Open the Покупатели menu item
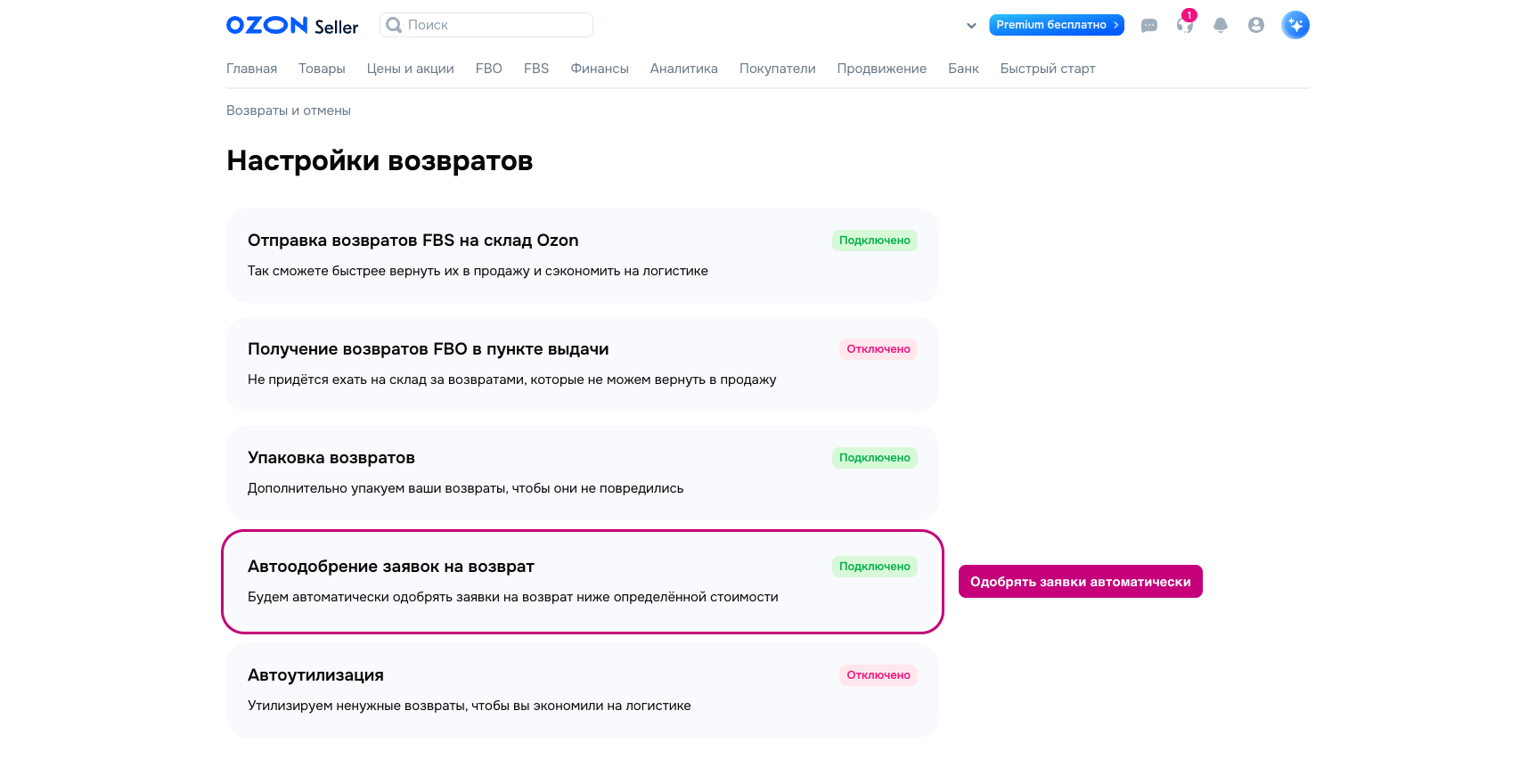This screenshot has height=784, width=1536. (778, 69)
